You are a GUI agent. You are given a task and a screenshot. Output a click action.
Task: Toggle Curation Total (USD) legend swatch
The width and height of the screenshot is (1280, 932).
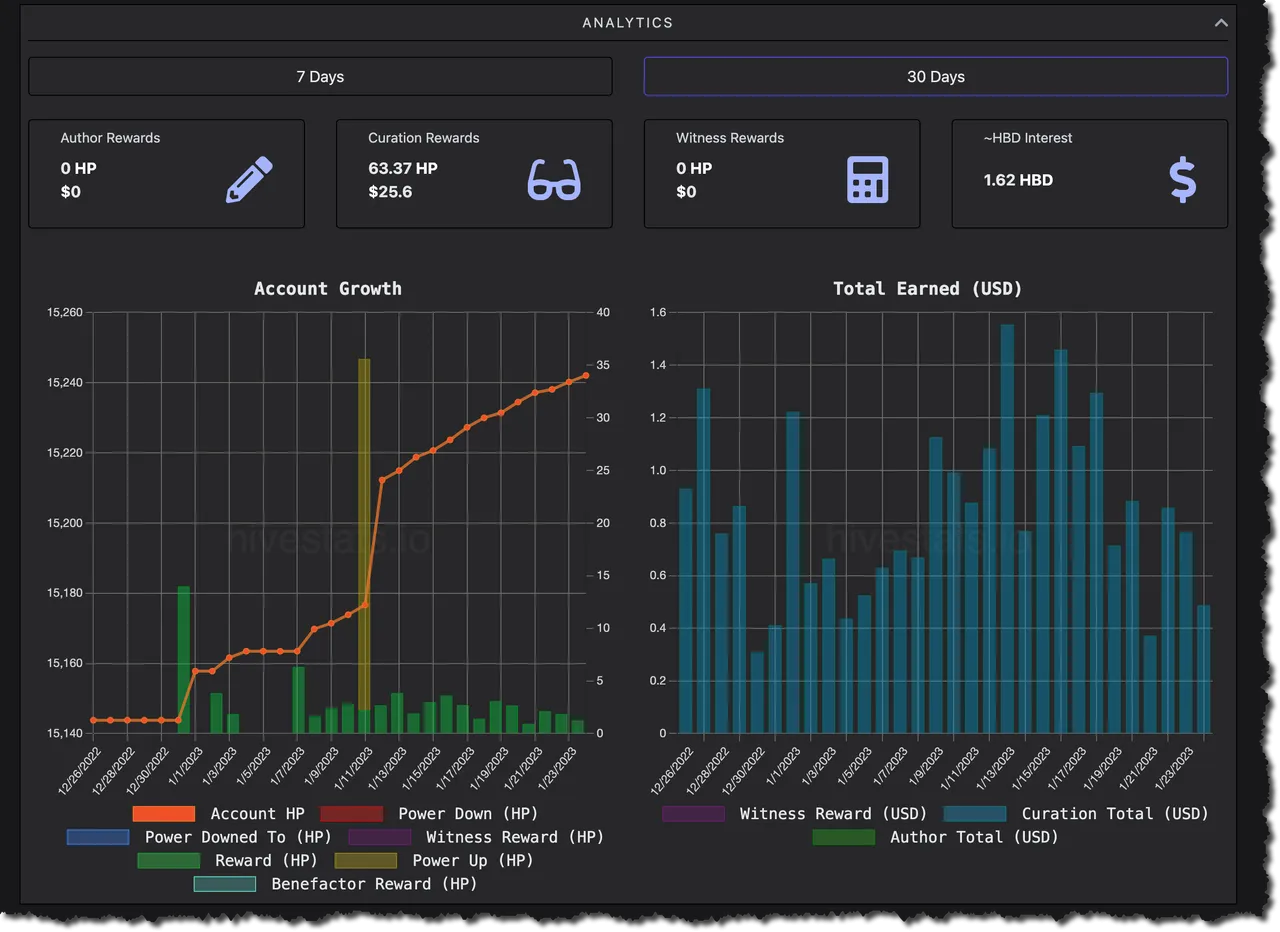tap(974, 814)
